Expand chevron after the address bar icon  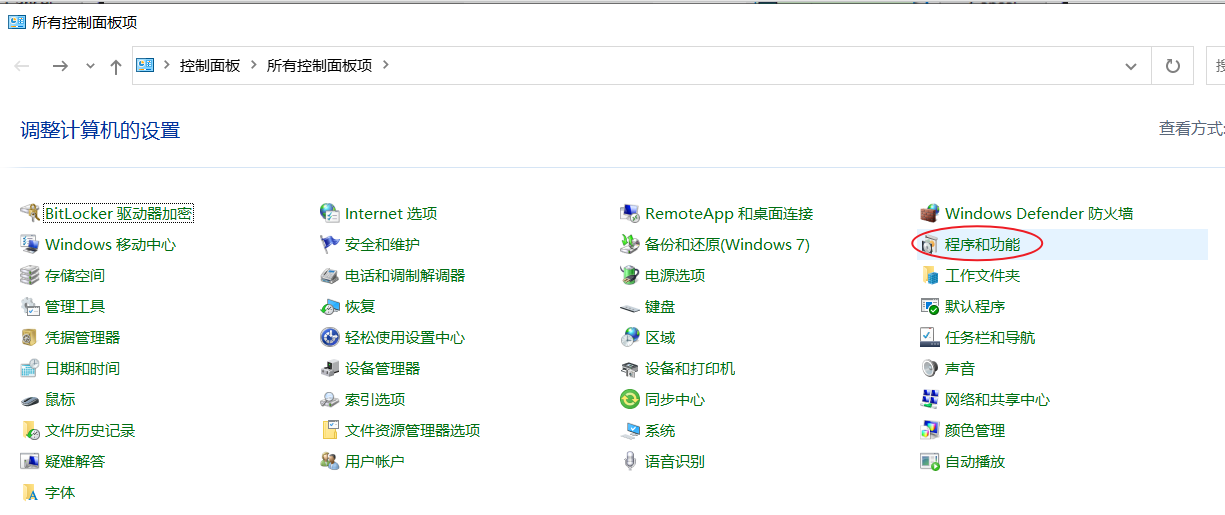point(166,65)
